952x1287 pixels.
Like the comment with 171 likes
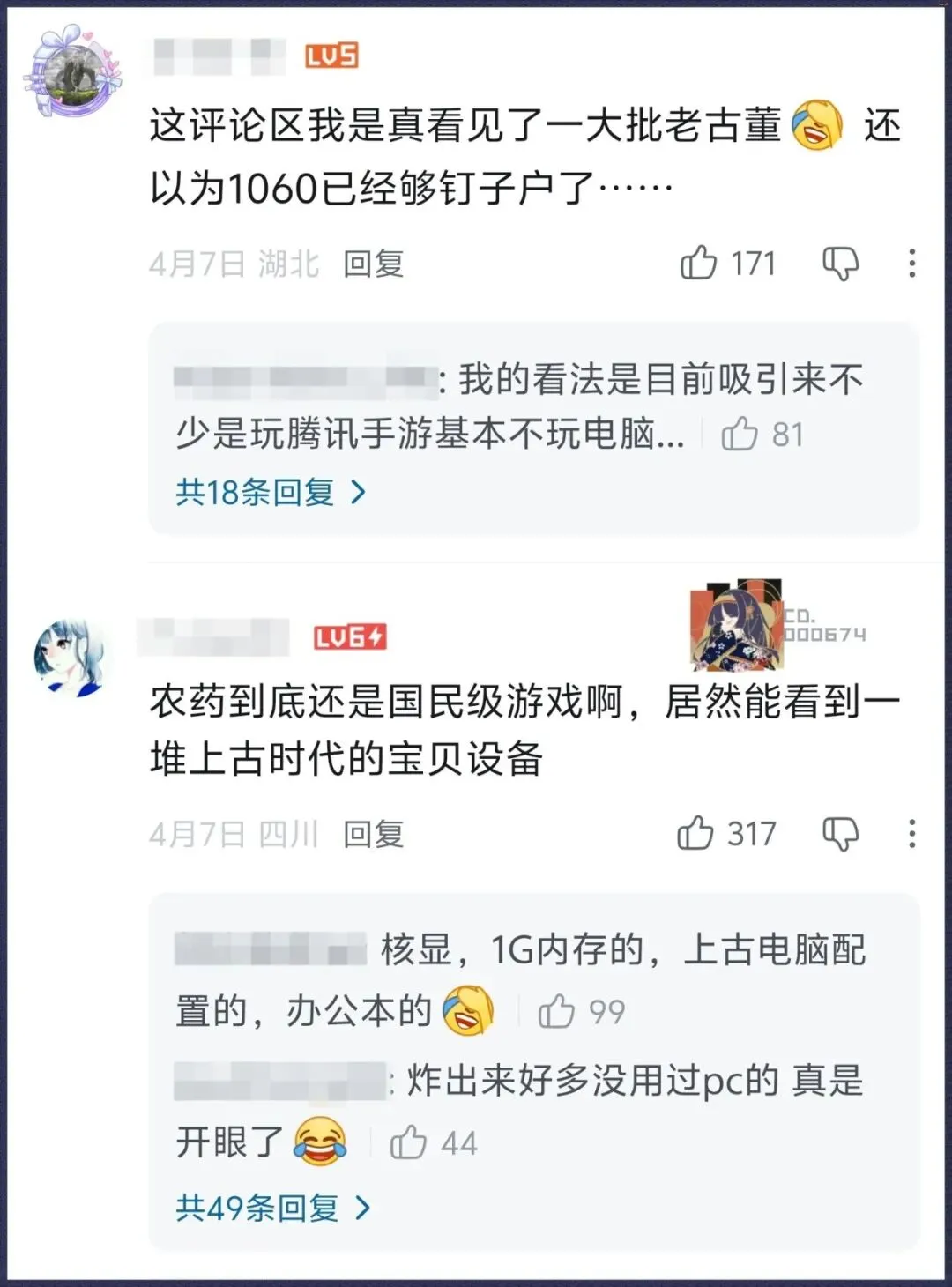pos(698,263)
